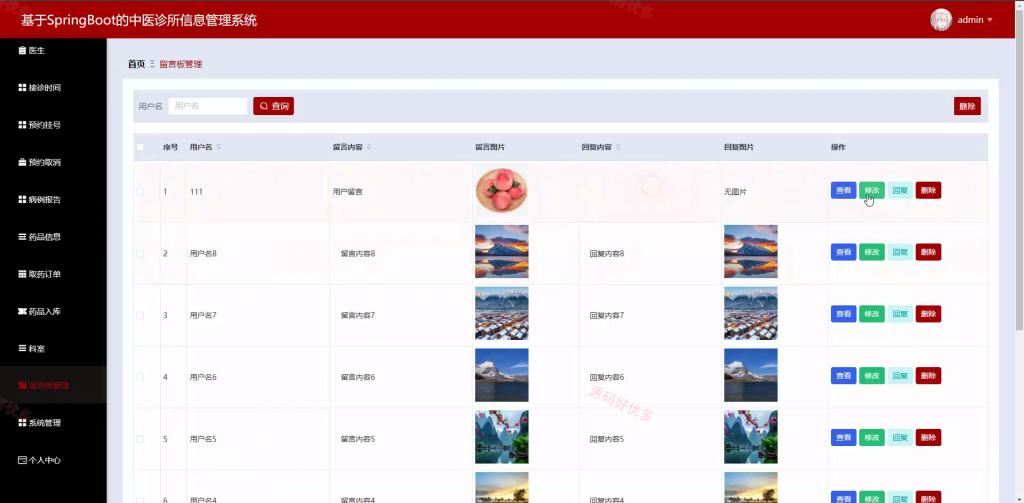
Task: Check the checkbox for 用户名6 row
Action: [140, 377]
